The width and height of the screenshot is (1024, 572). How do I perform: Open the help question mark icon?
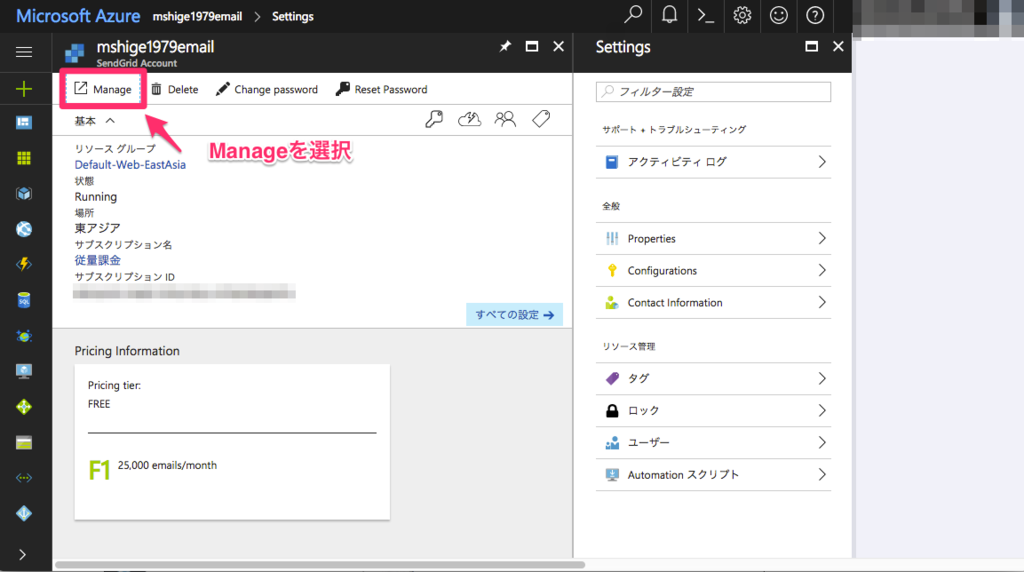(815, 15)
